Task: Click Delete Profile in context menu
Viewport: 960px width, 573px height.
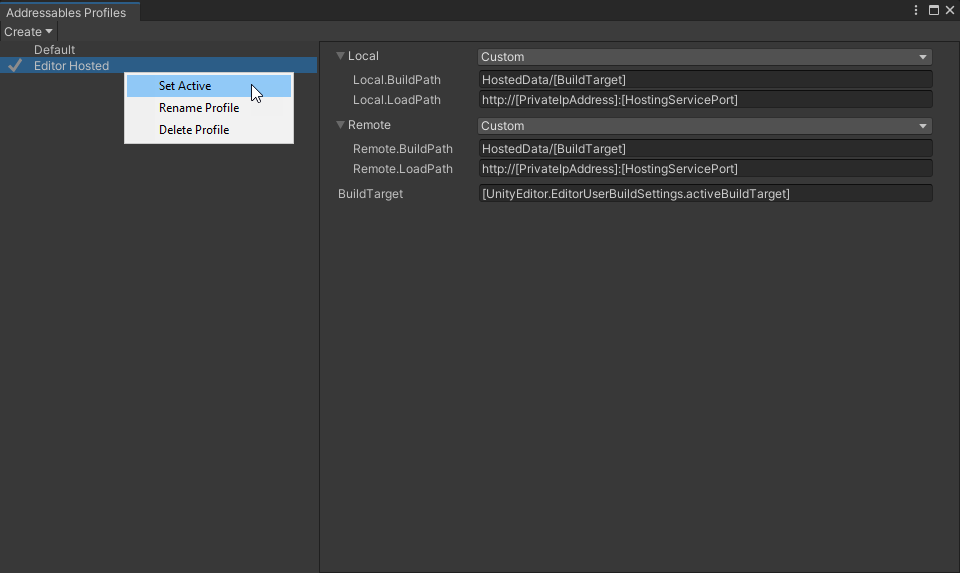Action: coord(194,130)
